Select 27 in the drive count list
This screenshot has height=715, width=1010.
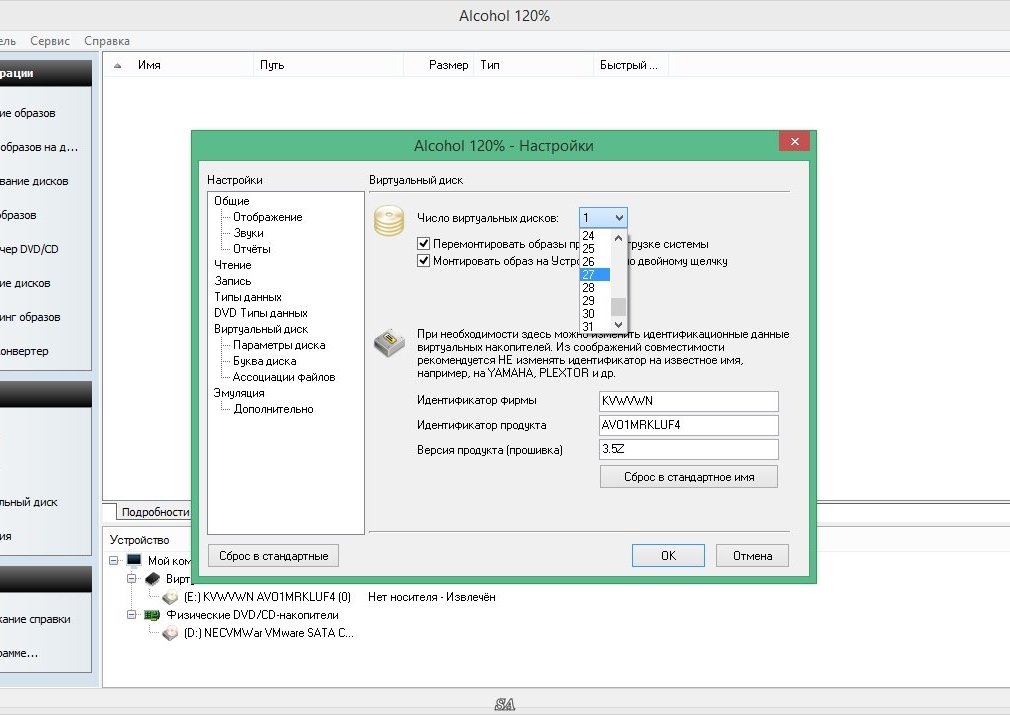pyautogui.click(x=595, y=274)
